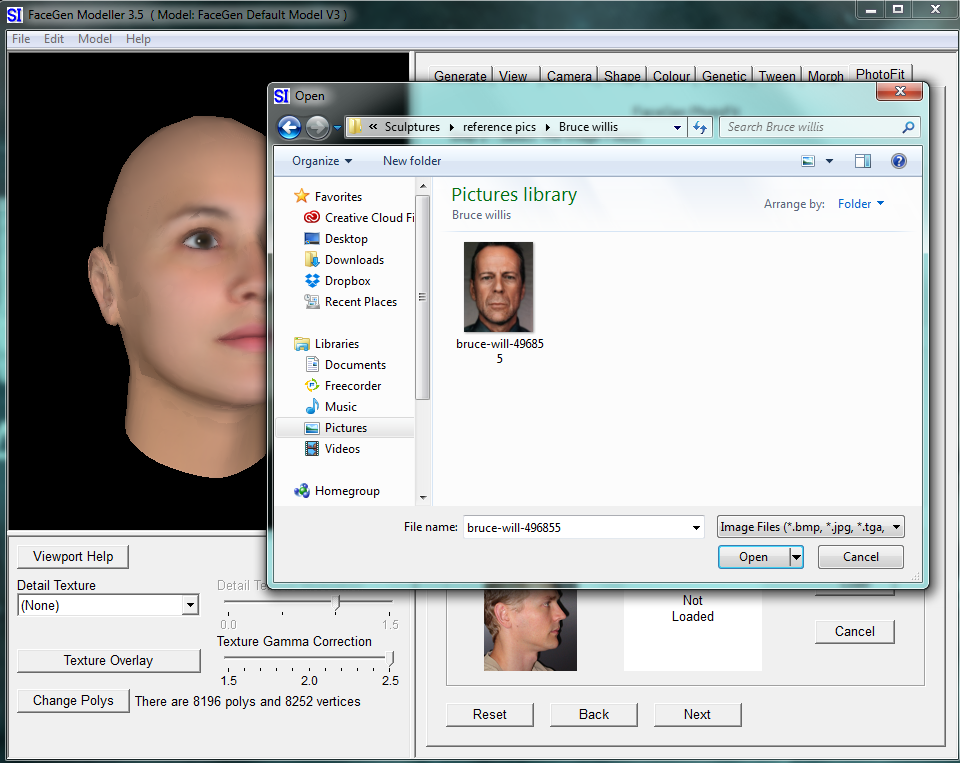Open the Model menu in FaceGen
The height and width of the screenshot is (763, 960).
(x=94, y=38)
